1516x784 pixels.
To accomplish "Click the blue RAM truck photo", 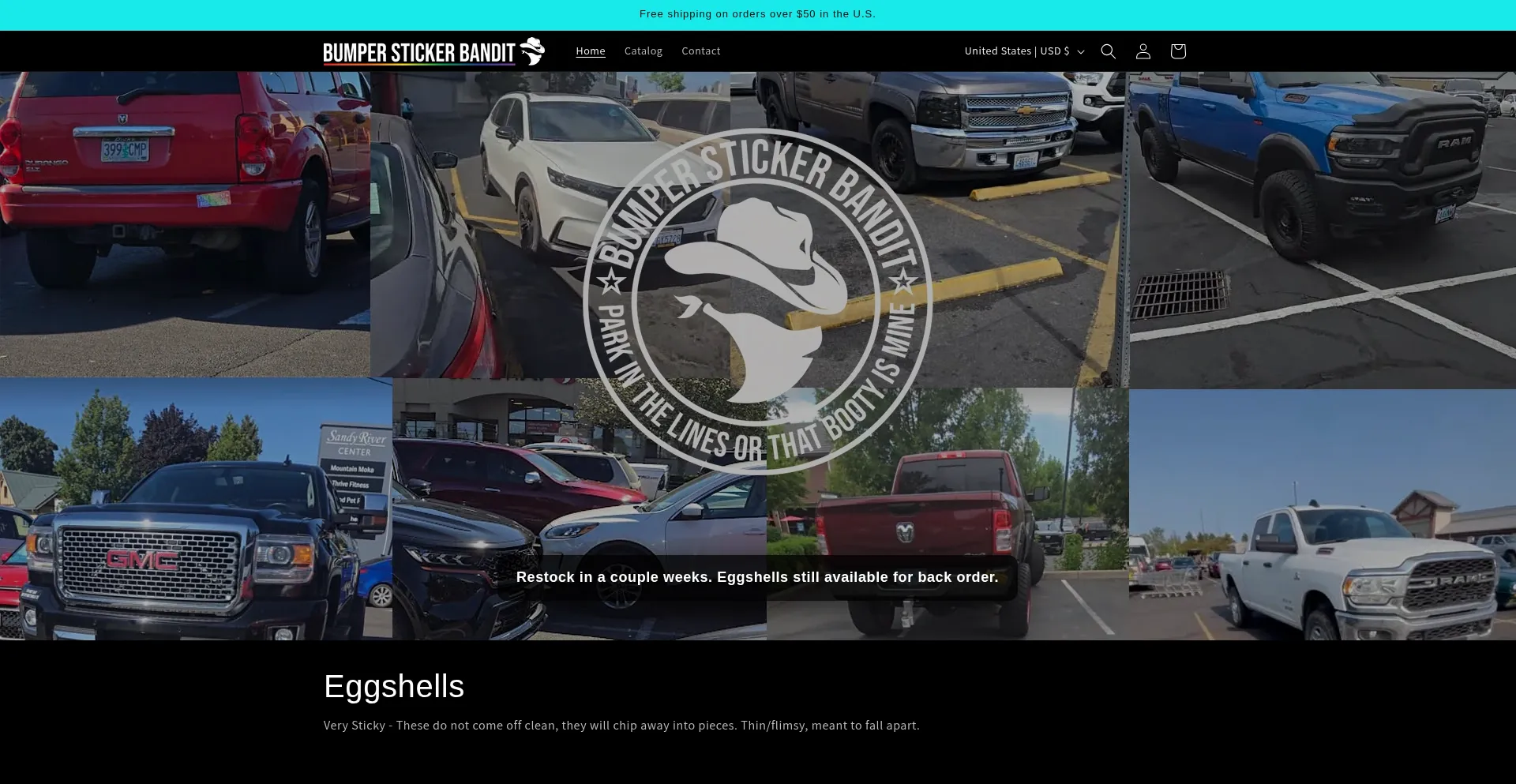I will click(1323, 230).
